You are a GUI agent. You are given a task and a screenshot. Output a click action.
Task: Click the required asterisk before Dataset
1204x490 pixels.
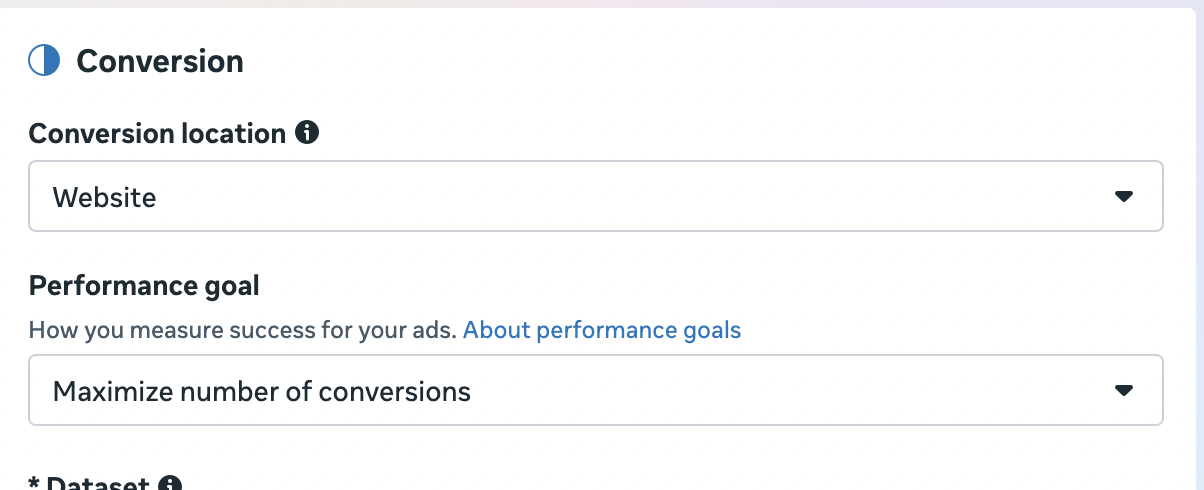(34, 484)
